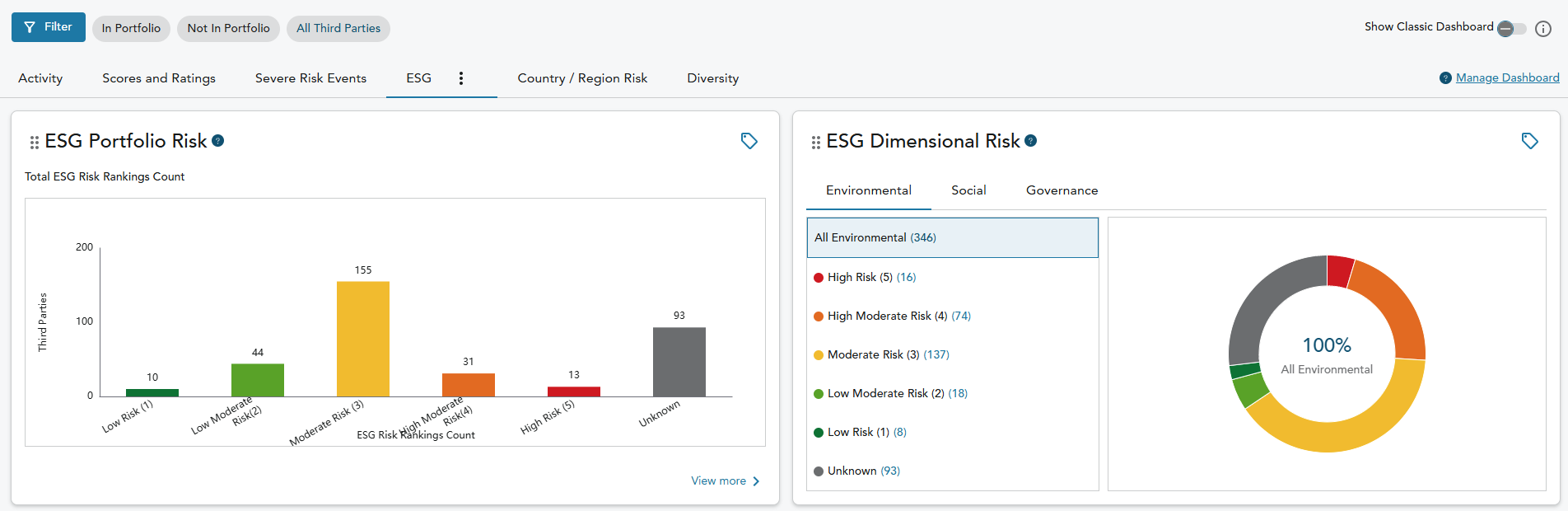The width and height of the screenshot is (1568, 511).
Task: Click the info icon next to the classic dashboard toggle
Action: click(1543, 29)
